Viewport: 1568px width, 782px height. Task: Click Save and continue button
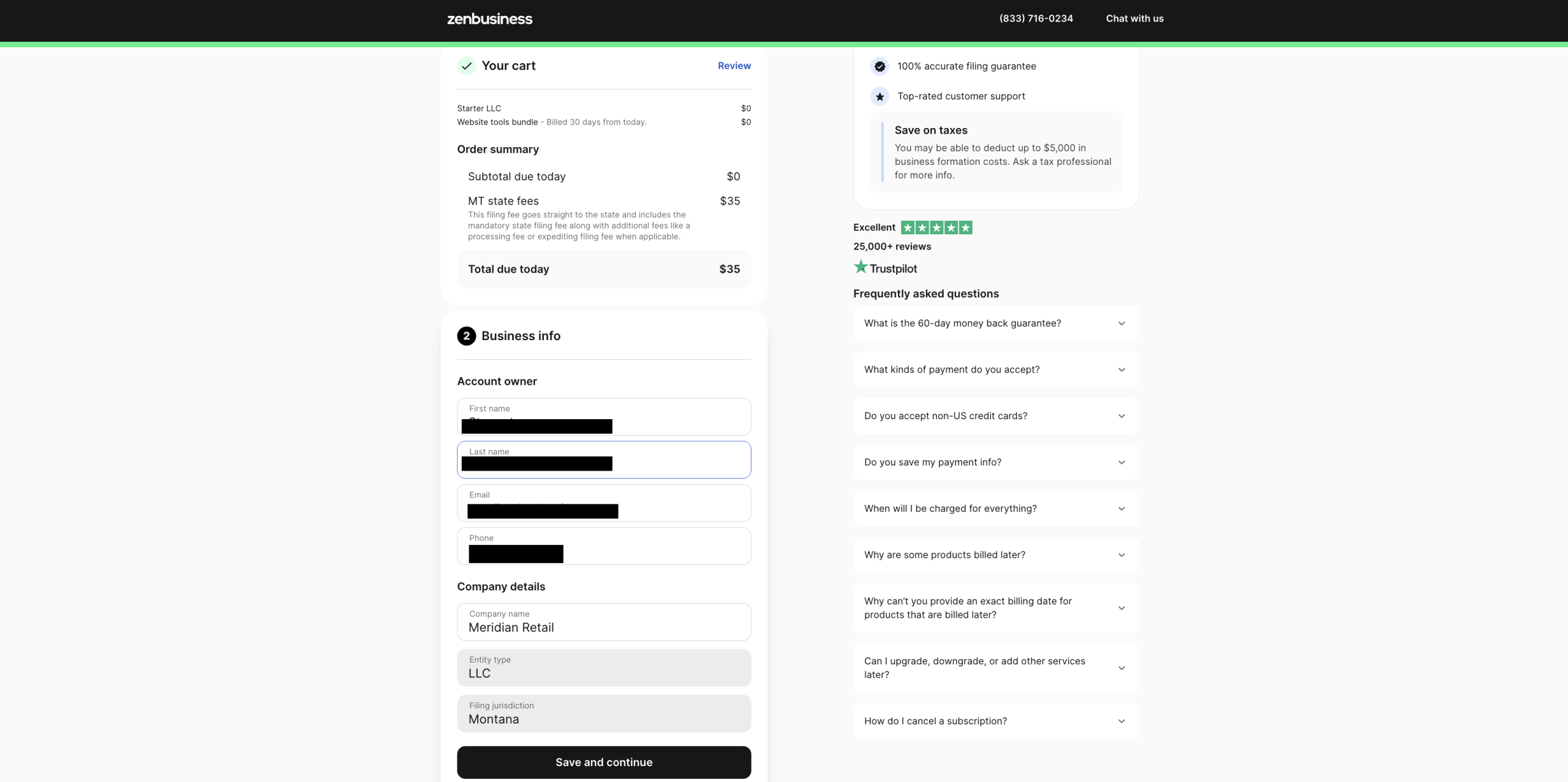[x=604, y=762]
